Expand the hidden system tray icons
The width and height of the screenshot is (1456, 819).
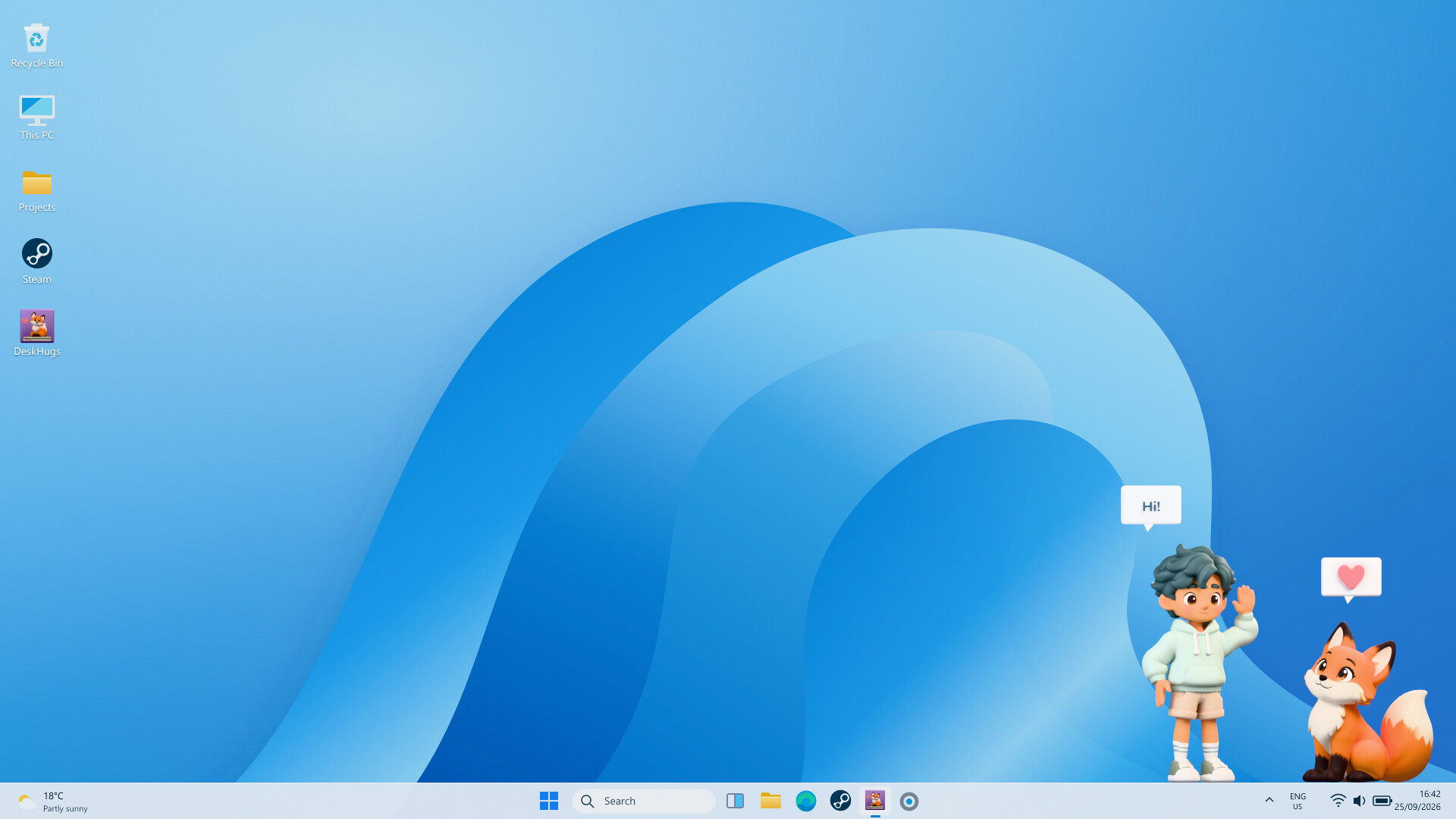pos(1269,801)
